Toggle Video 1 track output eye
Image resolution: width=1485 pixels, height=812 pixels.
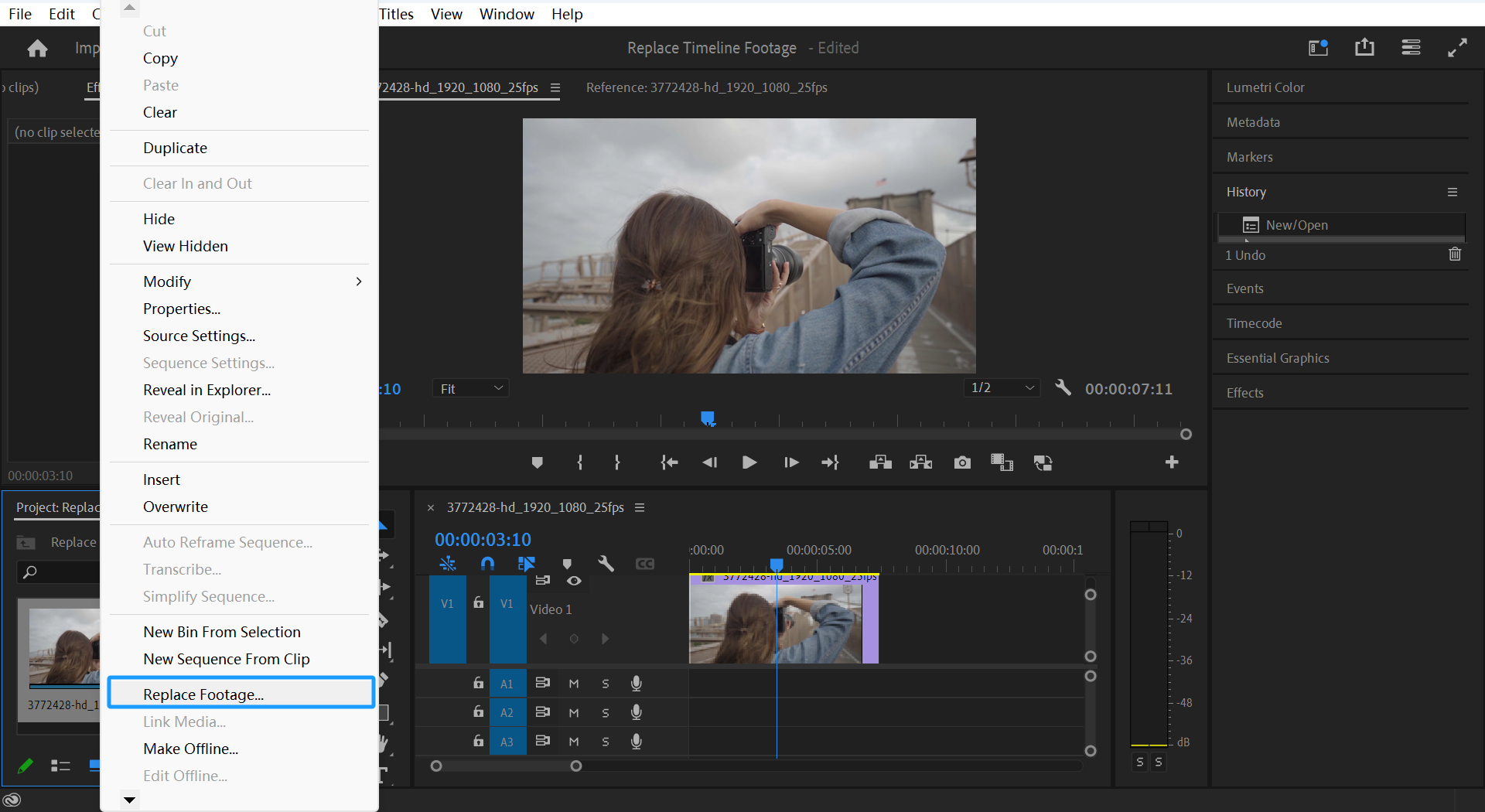tap(574, 581)
